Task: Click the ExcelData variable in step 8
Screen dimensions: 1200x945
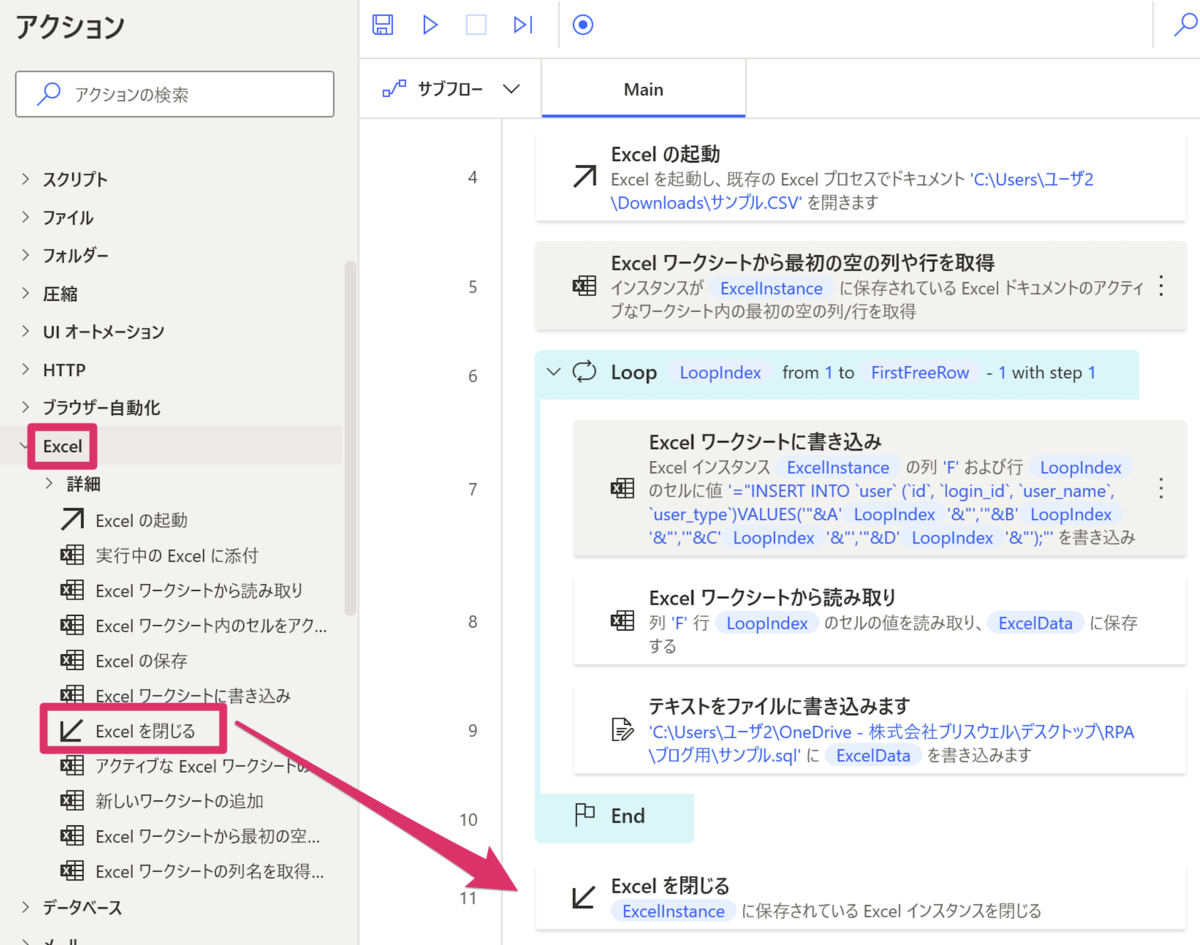Action: [x=1035, y=622]
